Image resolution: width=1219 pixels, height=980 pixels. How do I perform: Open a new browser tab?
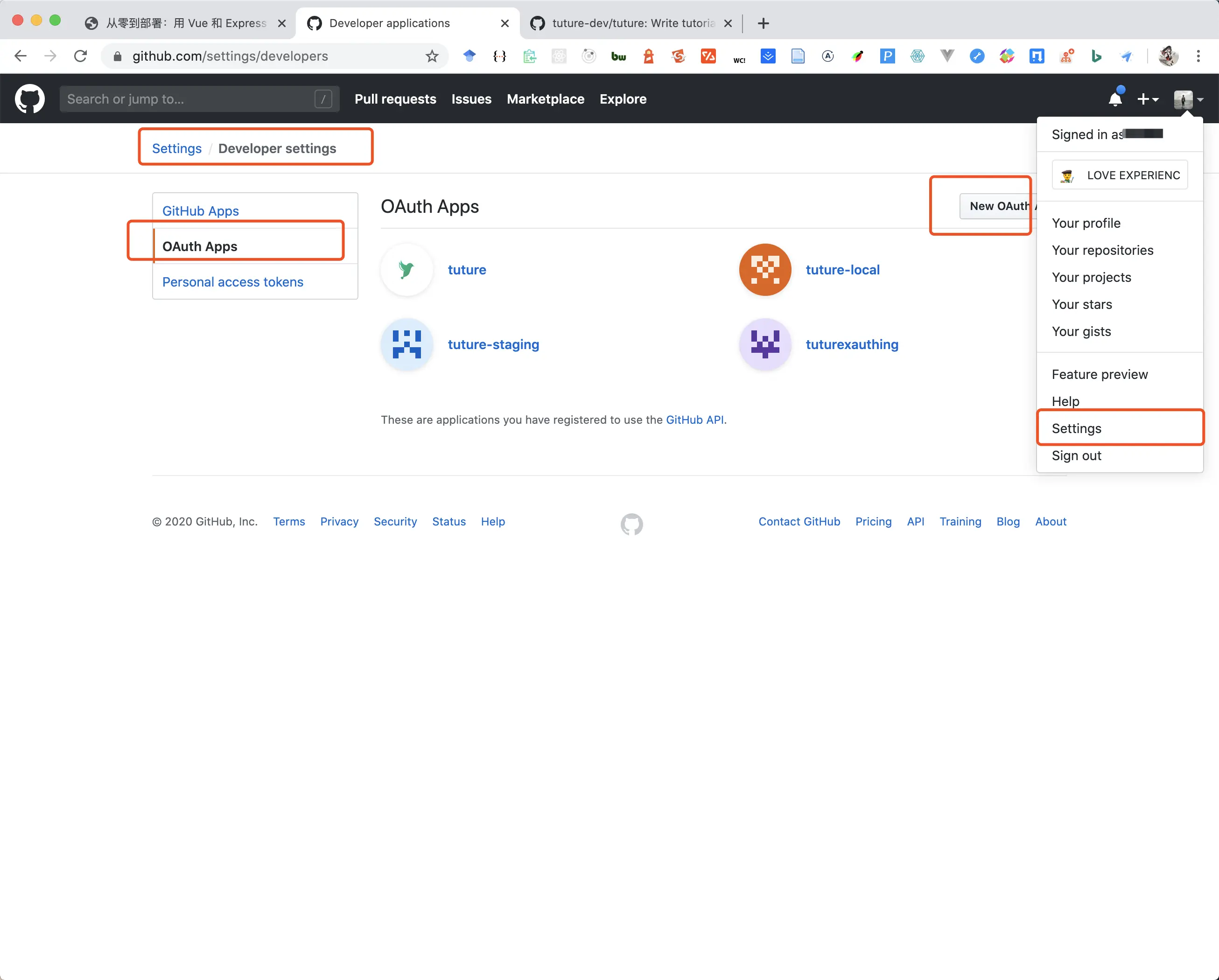[x=764, y=23]
